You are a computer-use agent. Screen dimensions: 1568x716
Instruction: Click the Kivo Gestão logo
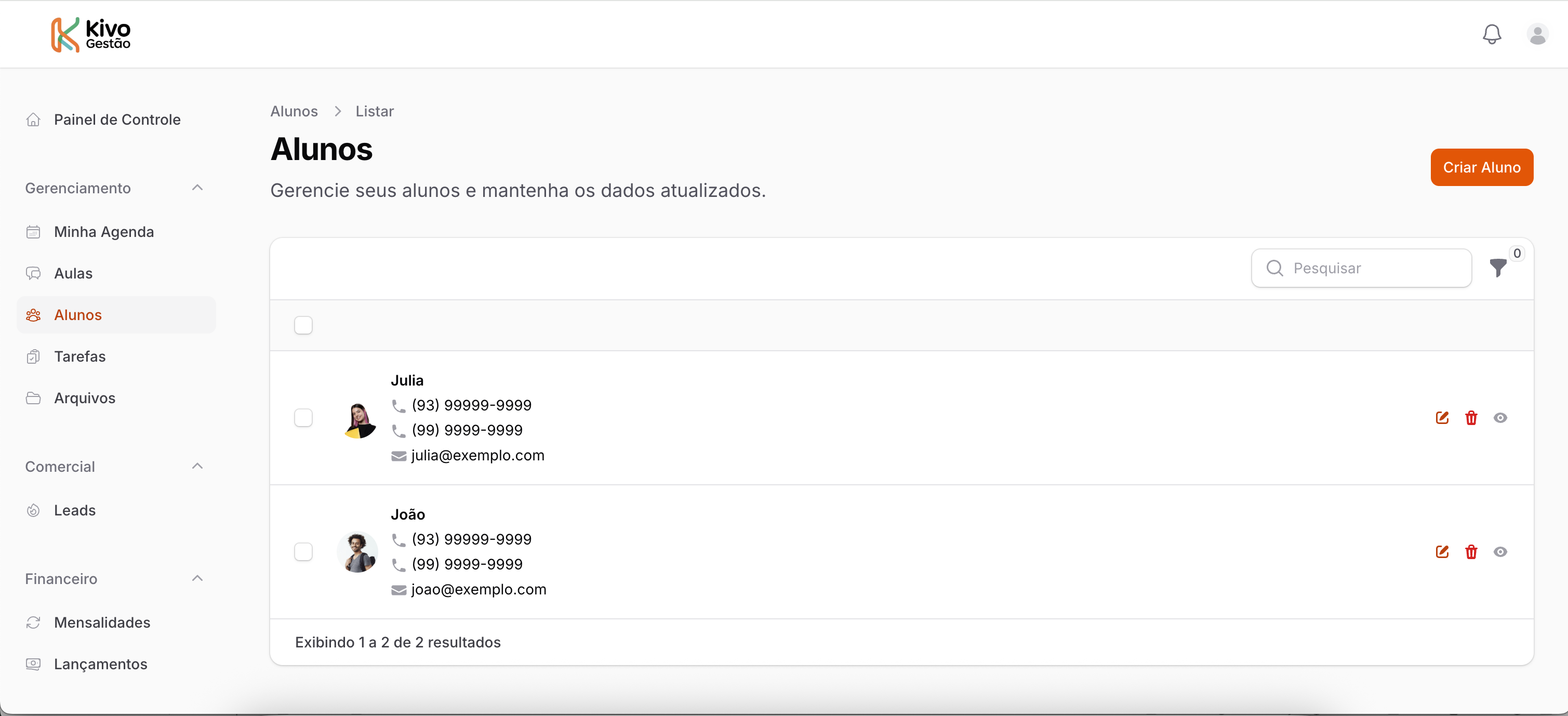91,34
